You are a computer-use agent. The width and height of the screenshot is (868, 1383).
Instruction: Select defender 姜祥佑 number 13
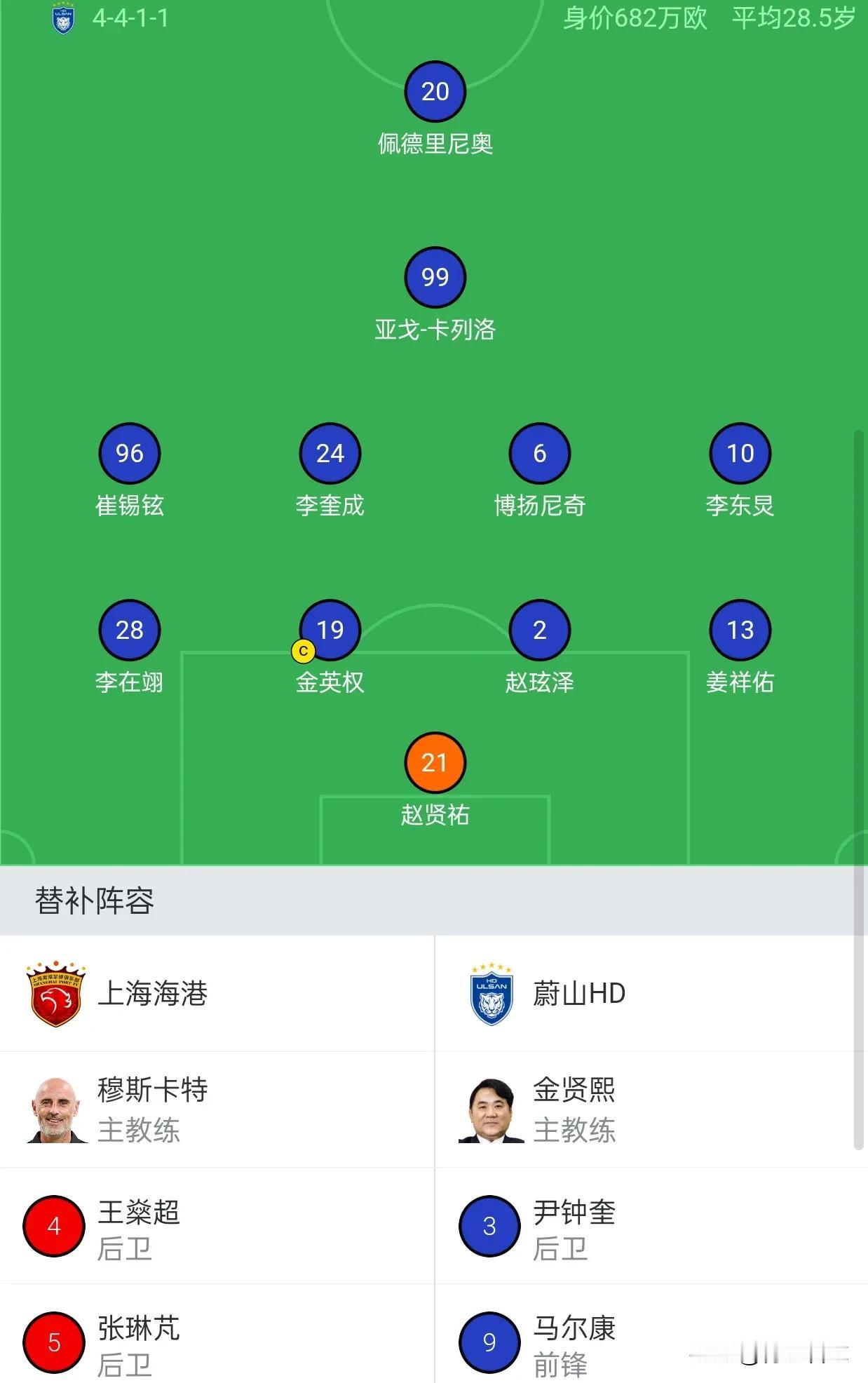[740, 630]
